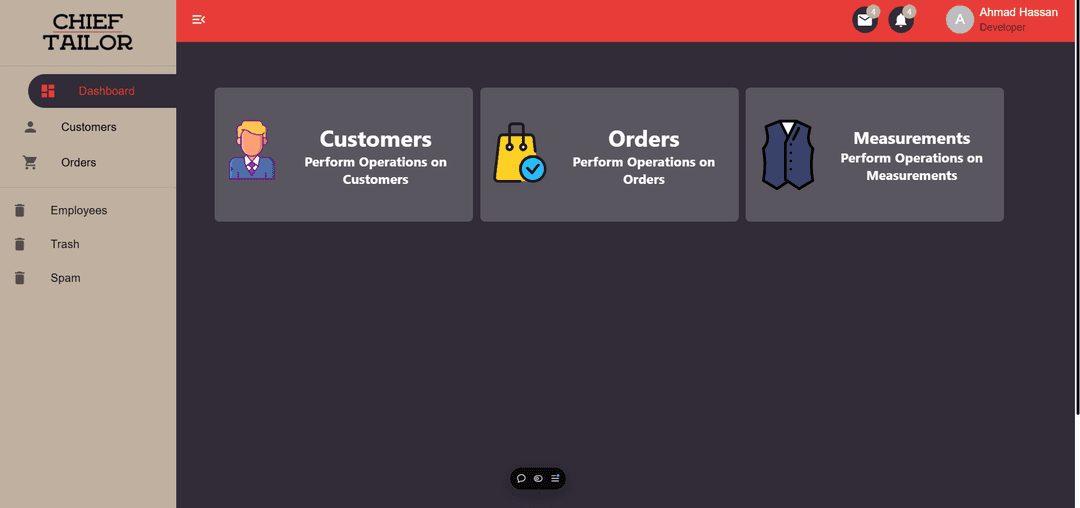Select Dashboard in the sidebar

pos(102,91)
